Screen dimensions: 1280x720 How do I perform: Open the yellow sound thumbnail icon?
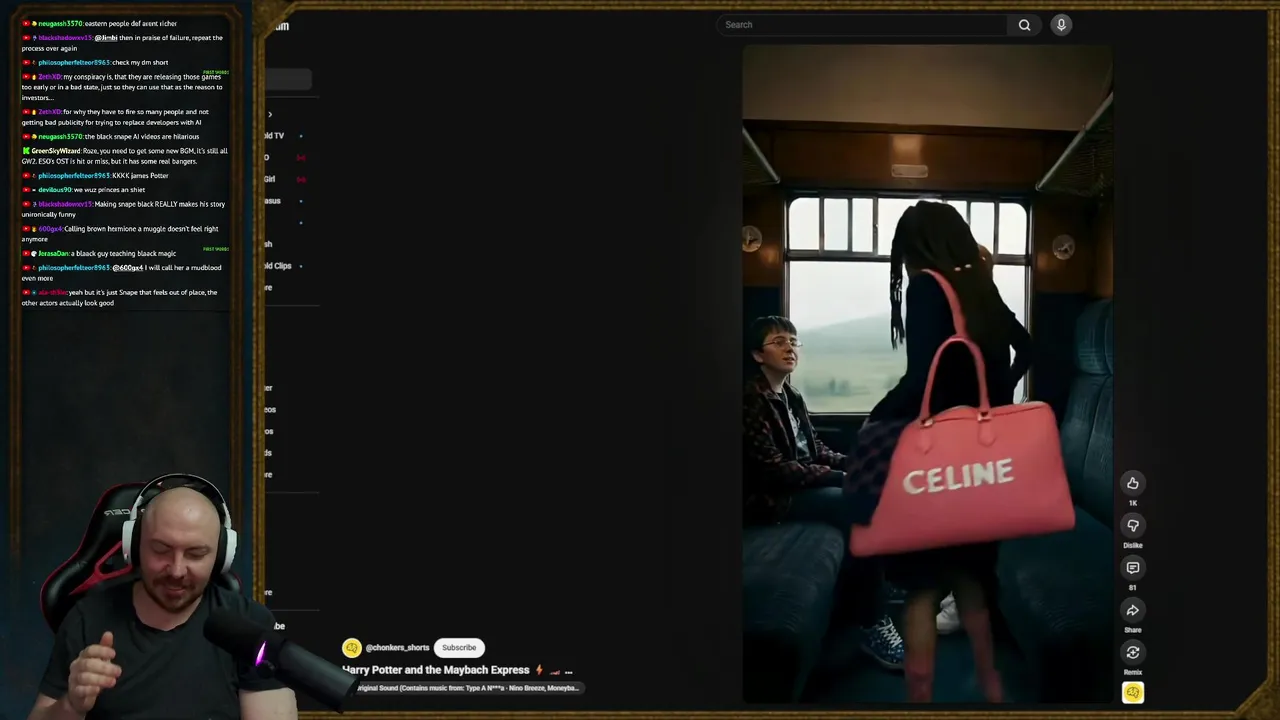[x=1133, y=692]
